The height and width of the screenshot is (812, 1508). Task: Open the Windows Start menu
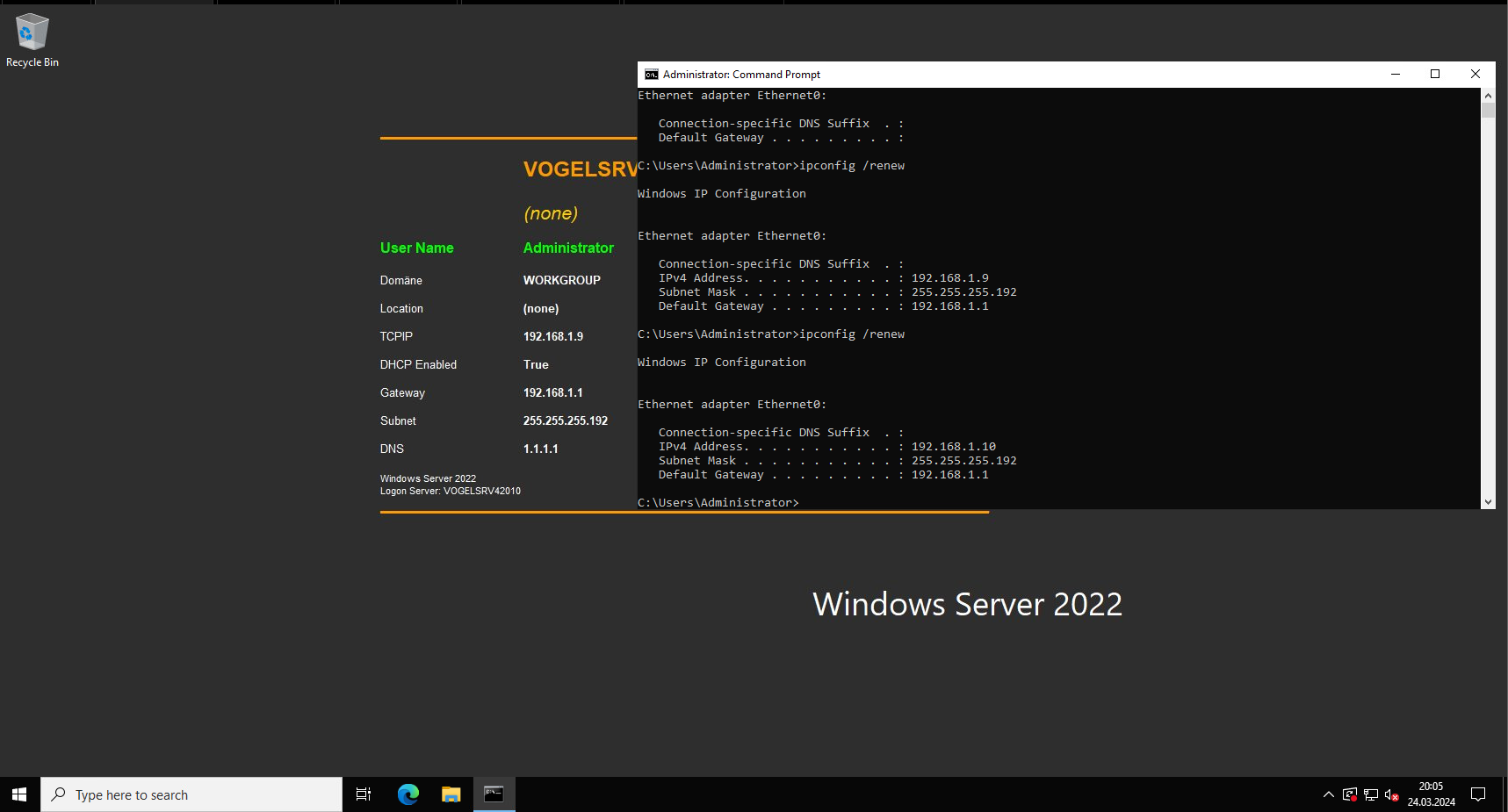(x=19, y=794)
